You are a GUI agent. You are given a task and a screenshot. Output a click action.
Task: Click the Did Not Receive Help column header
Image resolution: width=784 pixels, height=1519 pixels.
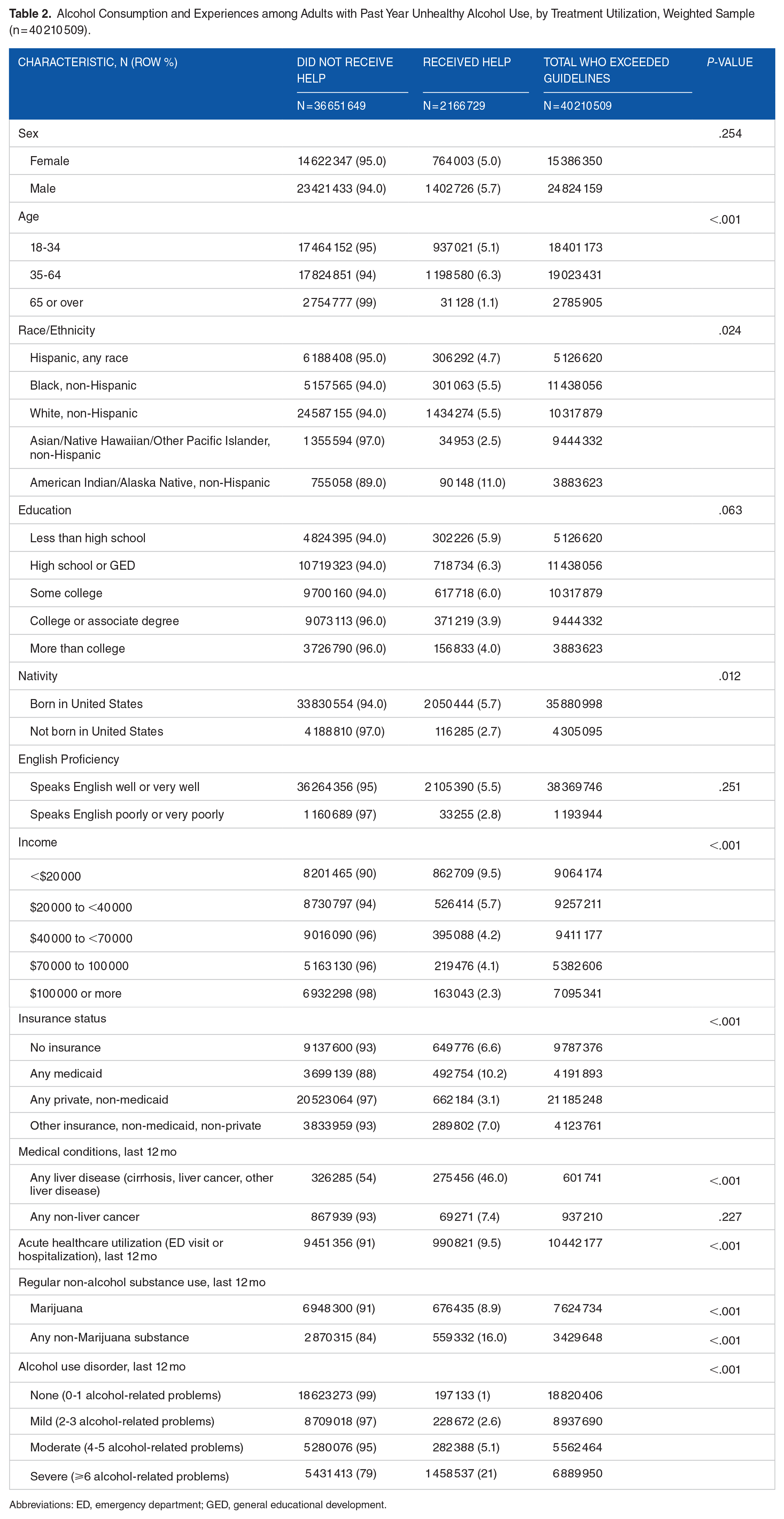pos(345,70)
